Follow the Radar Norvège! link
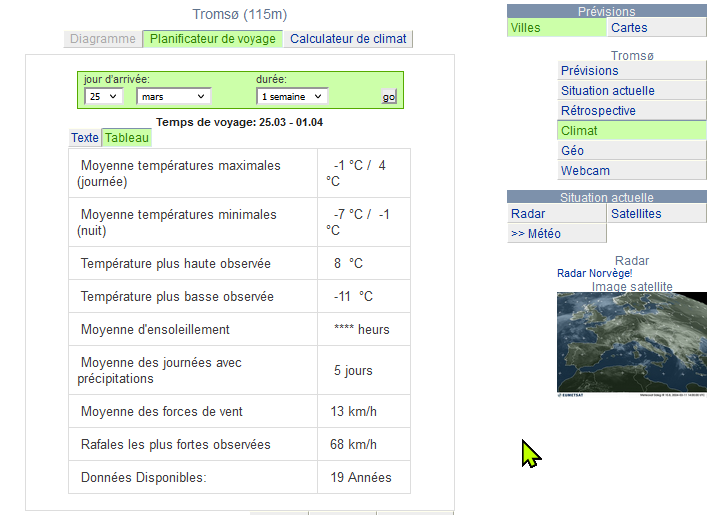711x515 pixels. 594,273
